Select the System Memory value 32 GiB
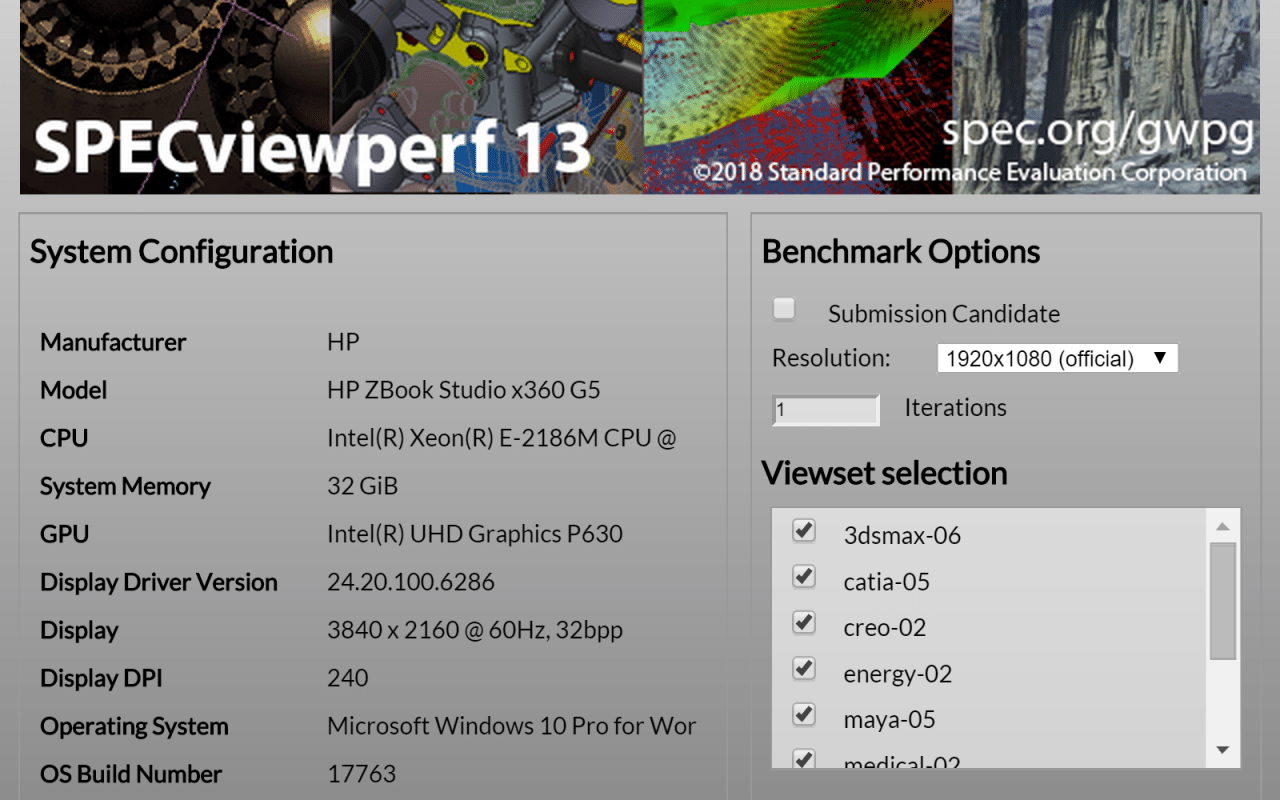This screenshot has width=1280, height=800. coord(362,486)
